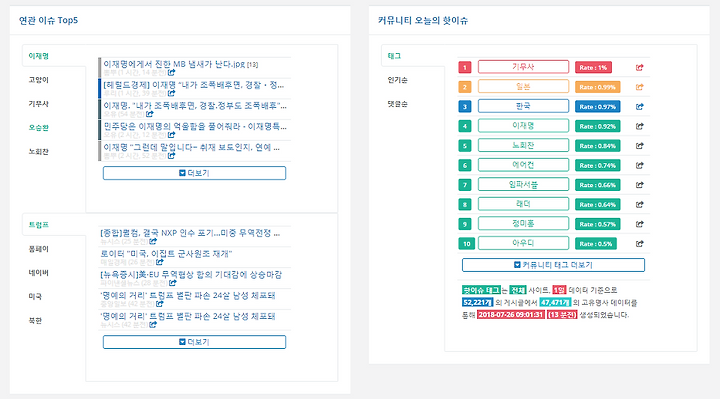Click the 아우디 tag button
The image size is (720, 399).
[523, 243]
